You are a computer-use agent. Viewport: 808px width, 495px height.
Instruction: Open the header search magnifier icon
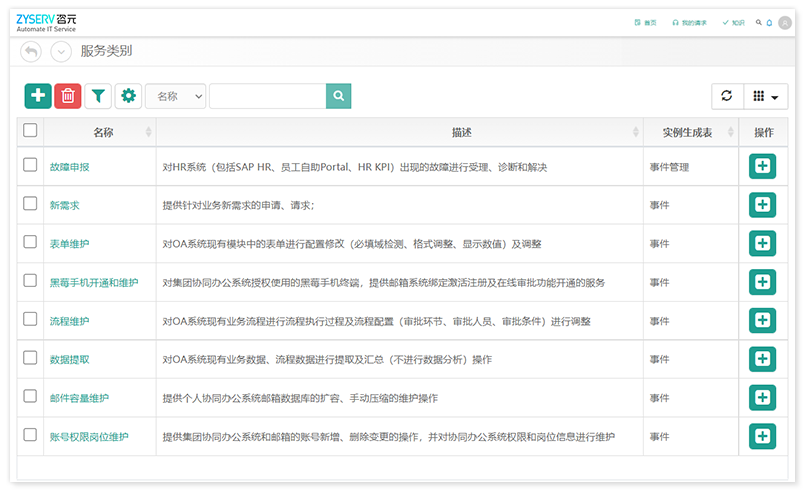759,23
